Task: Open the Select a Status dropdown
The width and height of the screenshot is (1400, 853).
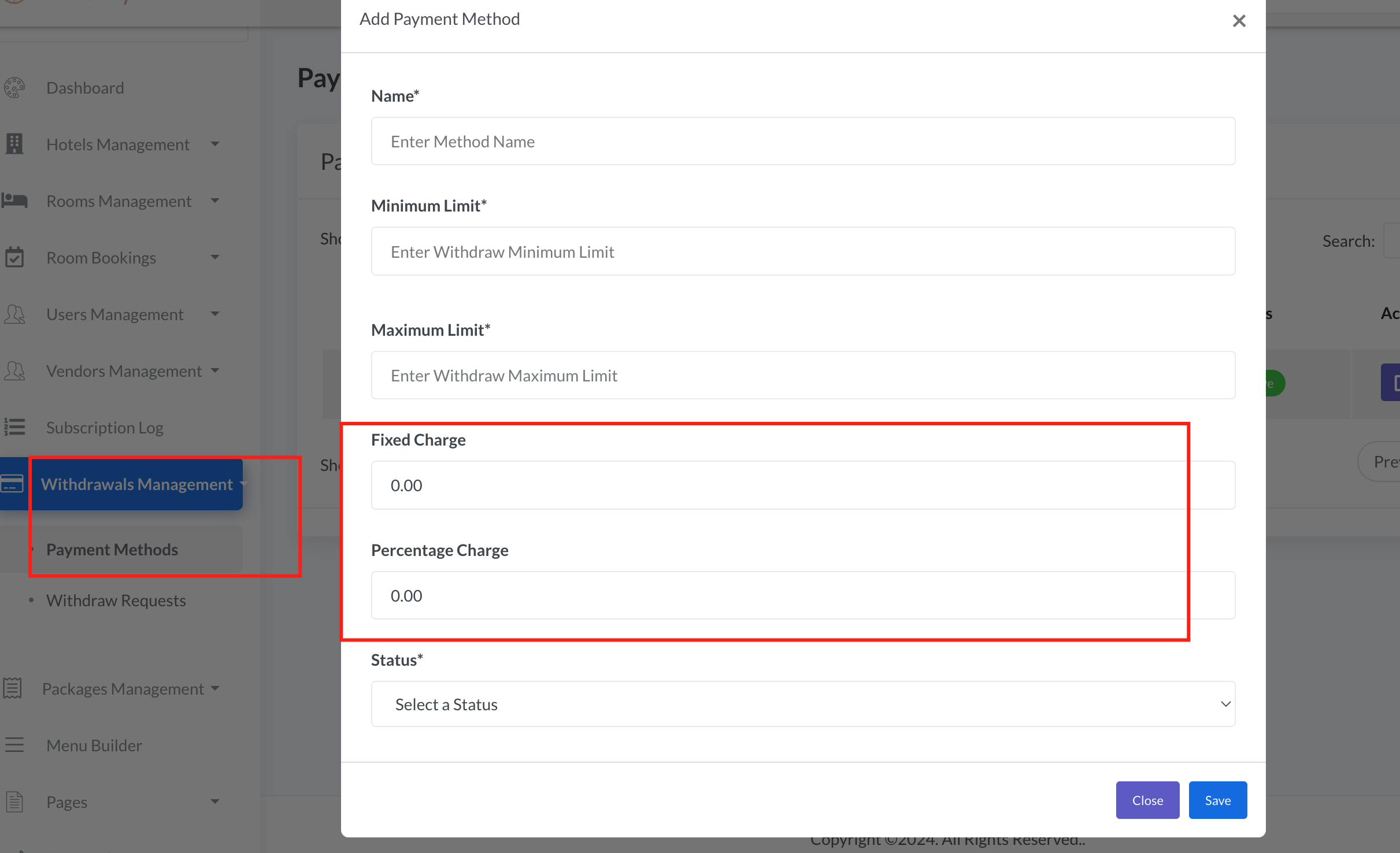Action: pos(803,704)
